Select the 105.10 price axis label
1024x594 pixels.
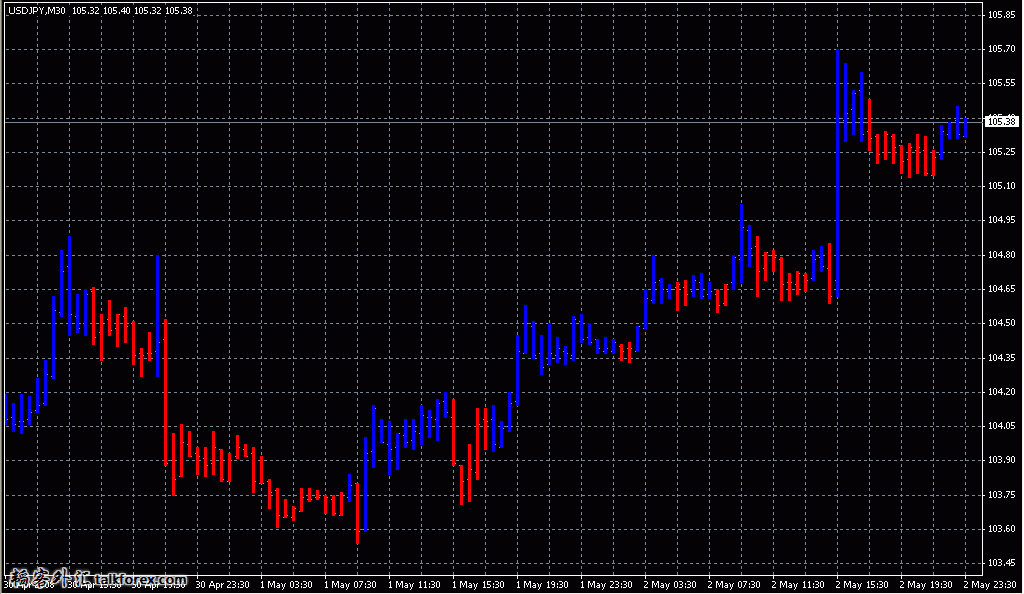tap(1002, 186)
